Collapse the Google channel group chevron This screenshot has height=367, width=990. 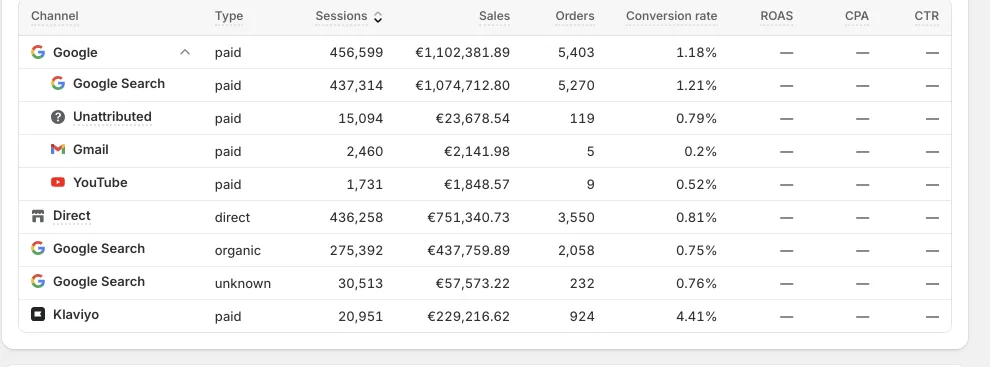pyautogui.click(x=185, y=52)
